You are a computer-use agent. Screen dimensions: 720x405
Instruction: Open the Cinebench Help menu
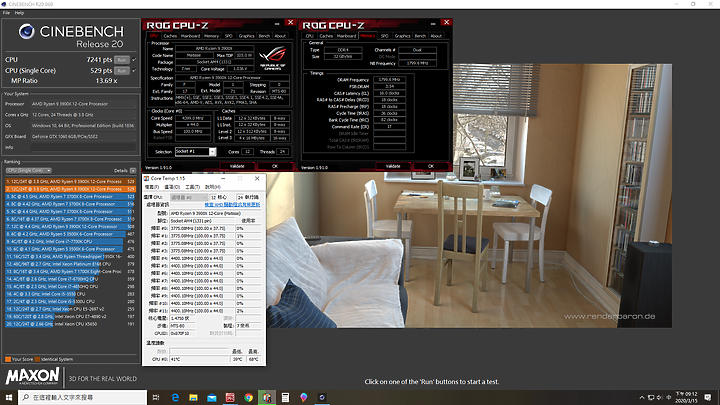(x=19, y=13)
